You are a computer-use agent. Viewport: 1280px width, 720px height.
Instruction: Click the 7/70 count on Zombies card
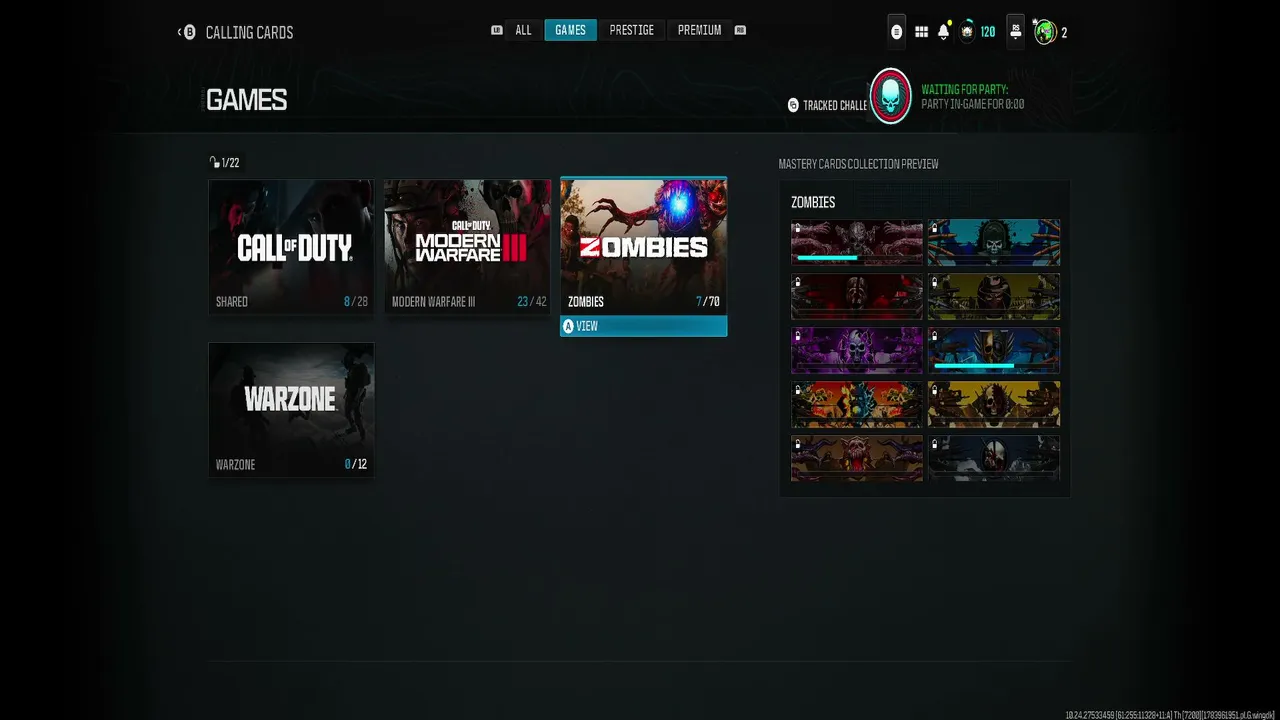708,301
